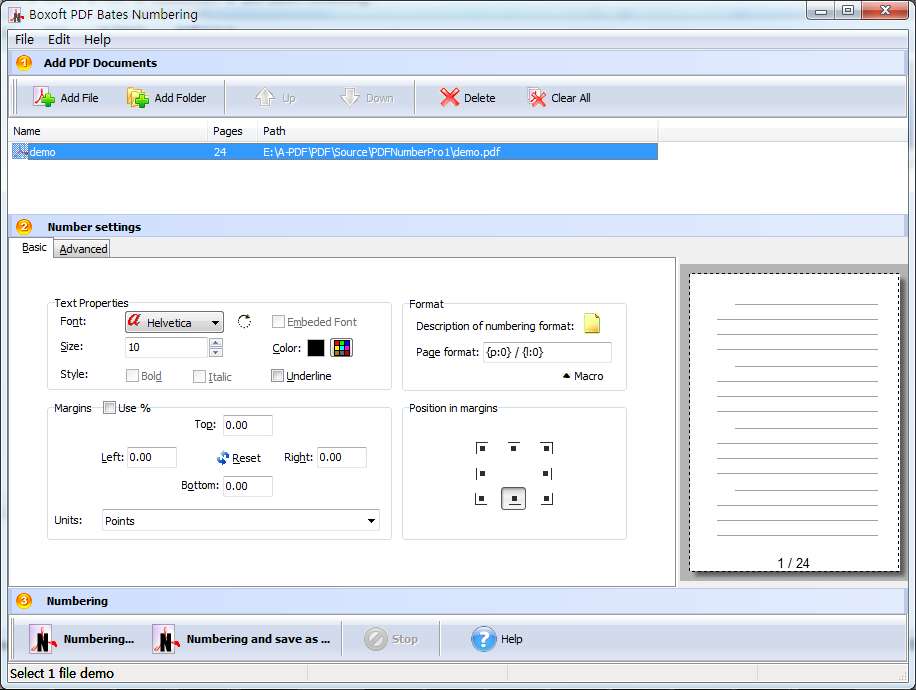Click the Boxoft app icon in title bar
Image resolution: width=916 pixels, height=690 pixels.
16,15
